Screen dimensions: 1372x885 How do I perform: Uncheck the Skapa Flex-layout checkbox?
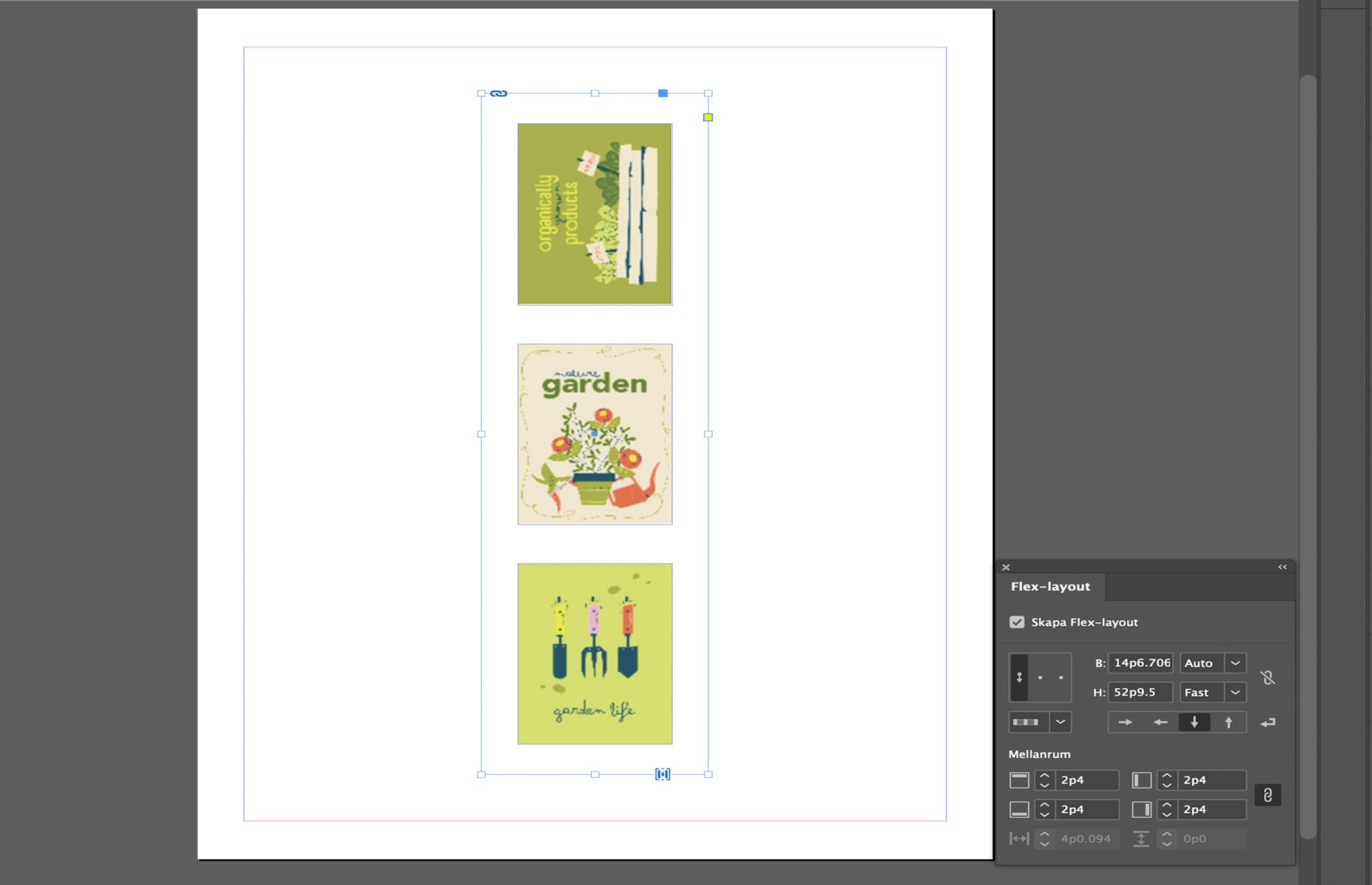[1017, 622]
